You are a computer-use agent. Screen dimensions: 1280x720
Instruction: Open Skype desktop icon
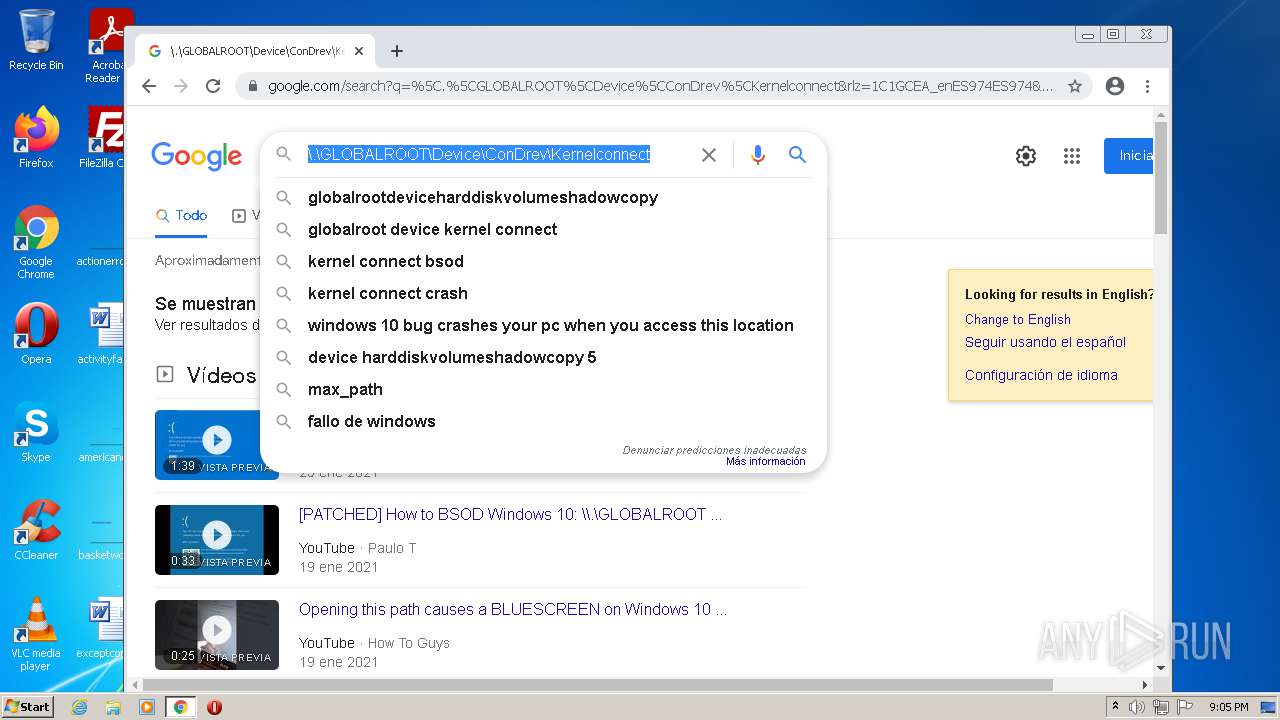tap(36, 432)
